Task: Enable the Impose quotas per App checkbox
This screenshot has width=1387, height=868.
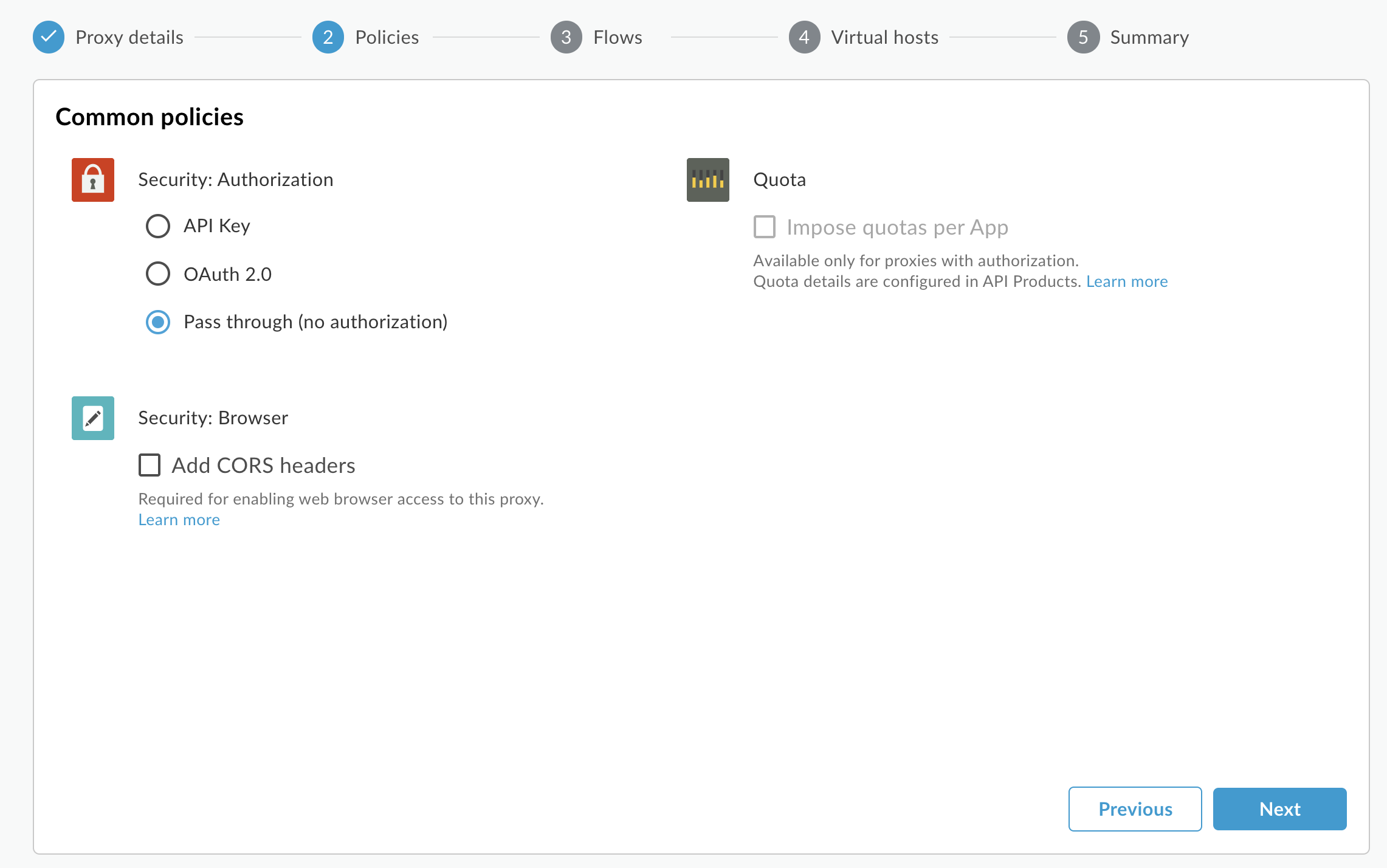Action: coord(764,226)
